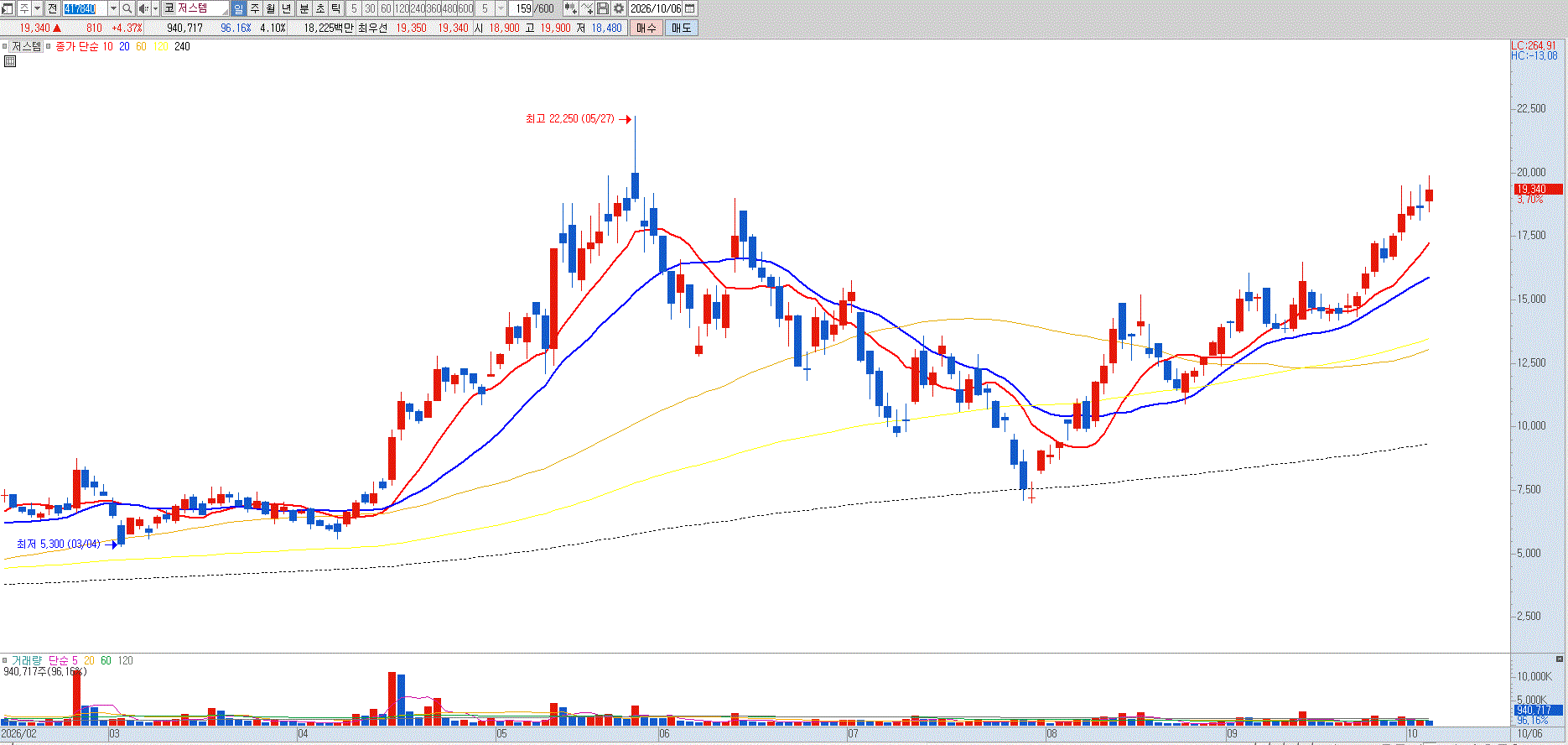Screen dimensions: 1568x745
Task: Select the 일 (daily) period toggle
Action: 238,8
